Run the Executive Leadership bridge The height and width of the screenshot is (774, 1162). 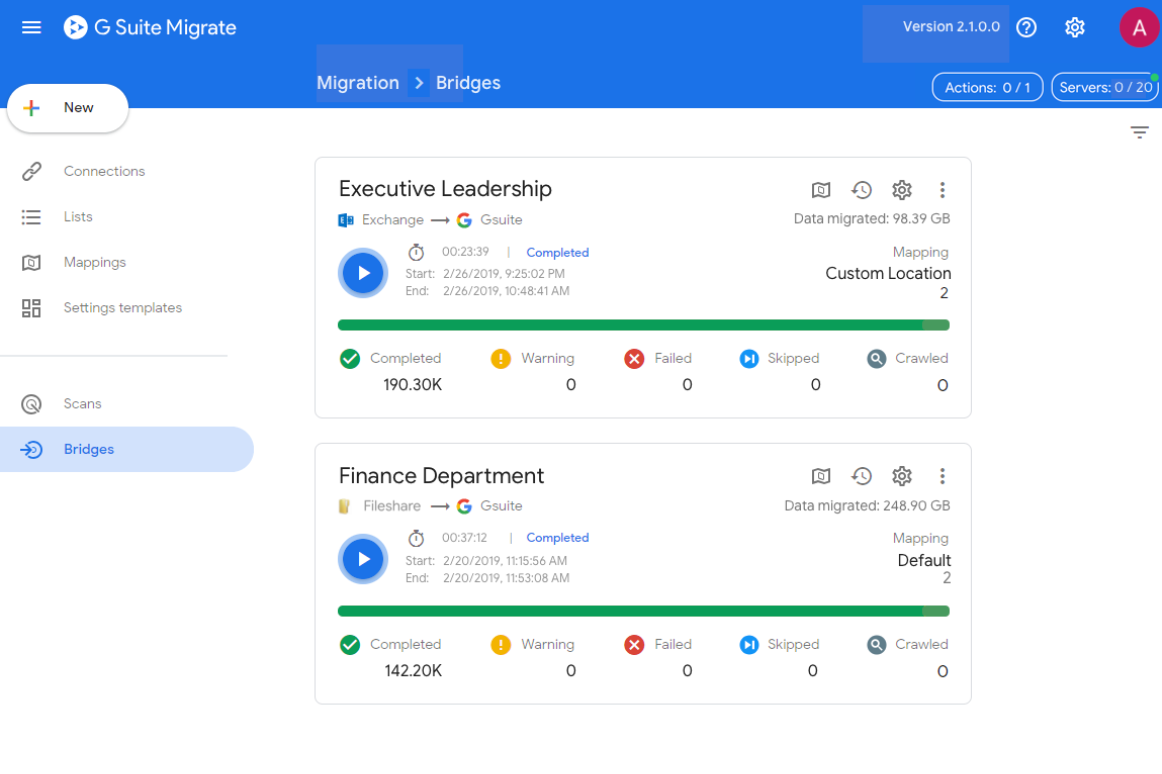coord(363,273)
